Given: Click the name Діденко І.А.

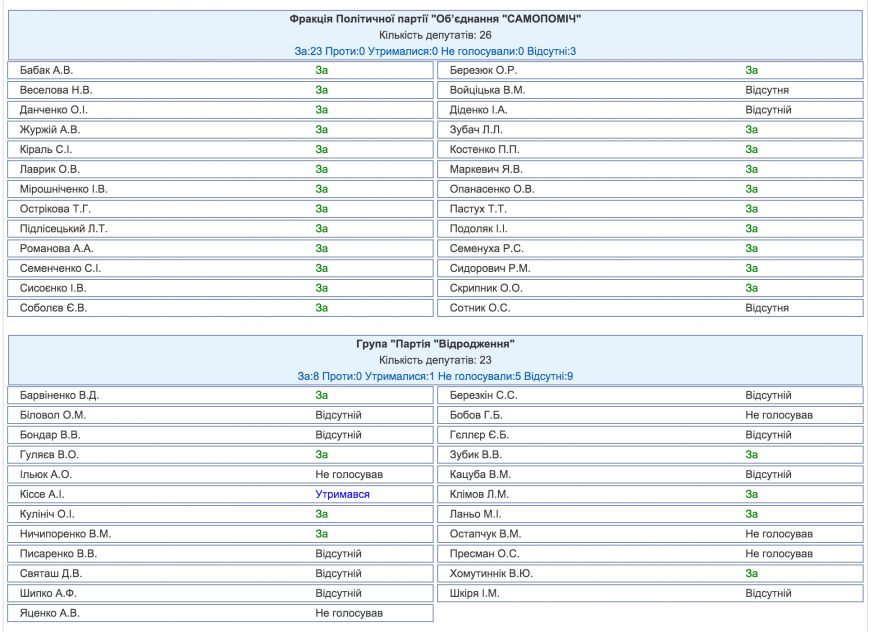Looking at the screenshot, I should point(478,110).
